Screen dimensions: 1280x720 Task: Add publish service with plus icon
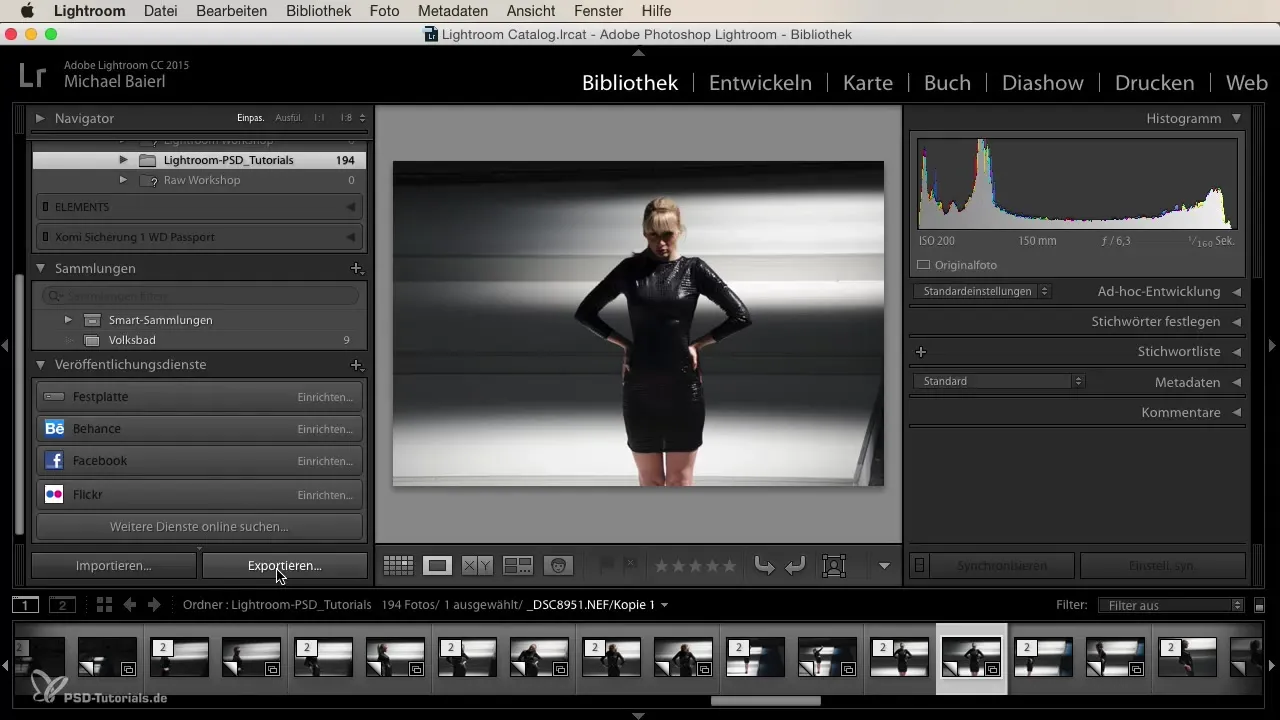(356, 366)
